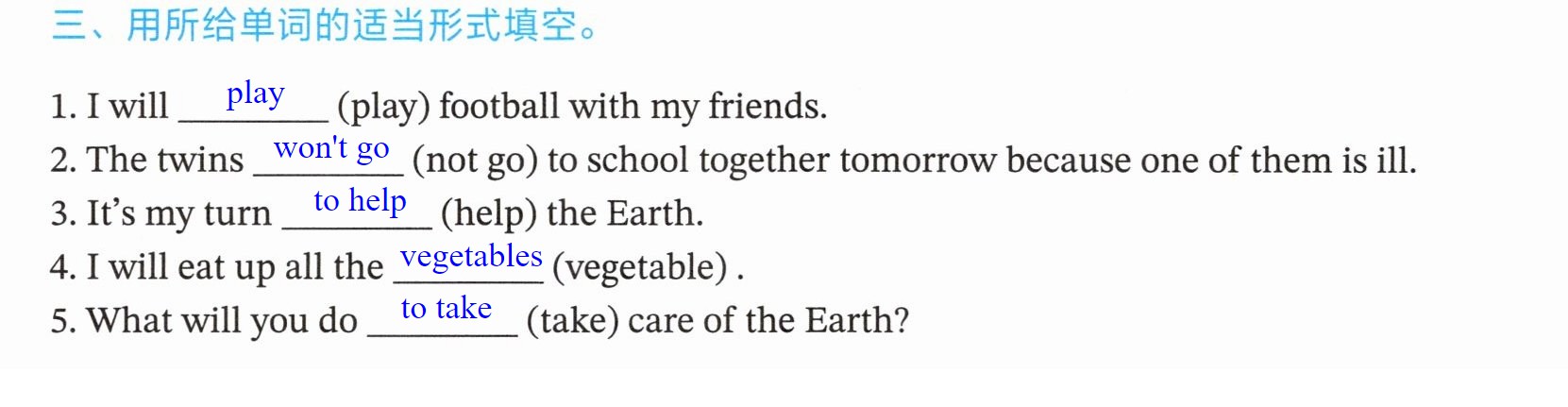Click the phrase 'to school together tomorrow'

(772, 161)
